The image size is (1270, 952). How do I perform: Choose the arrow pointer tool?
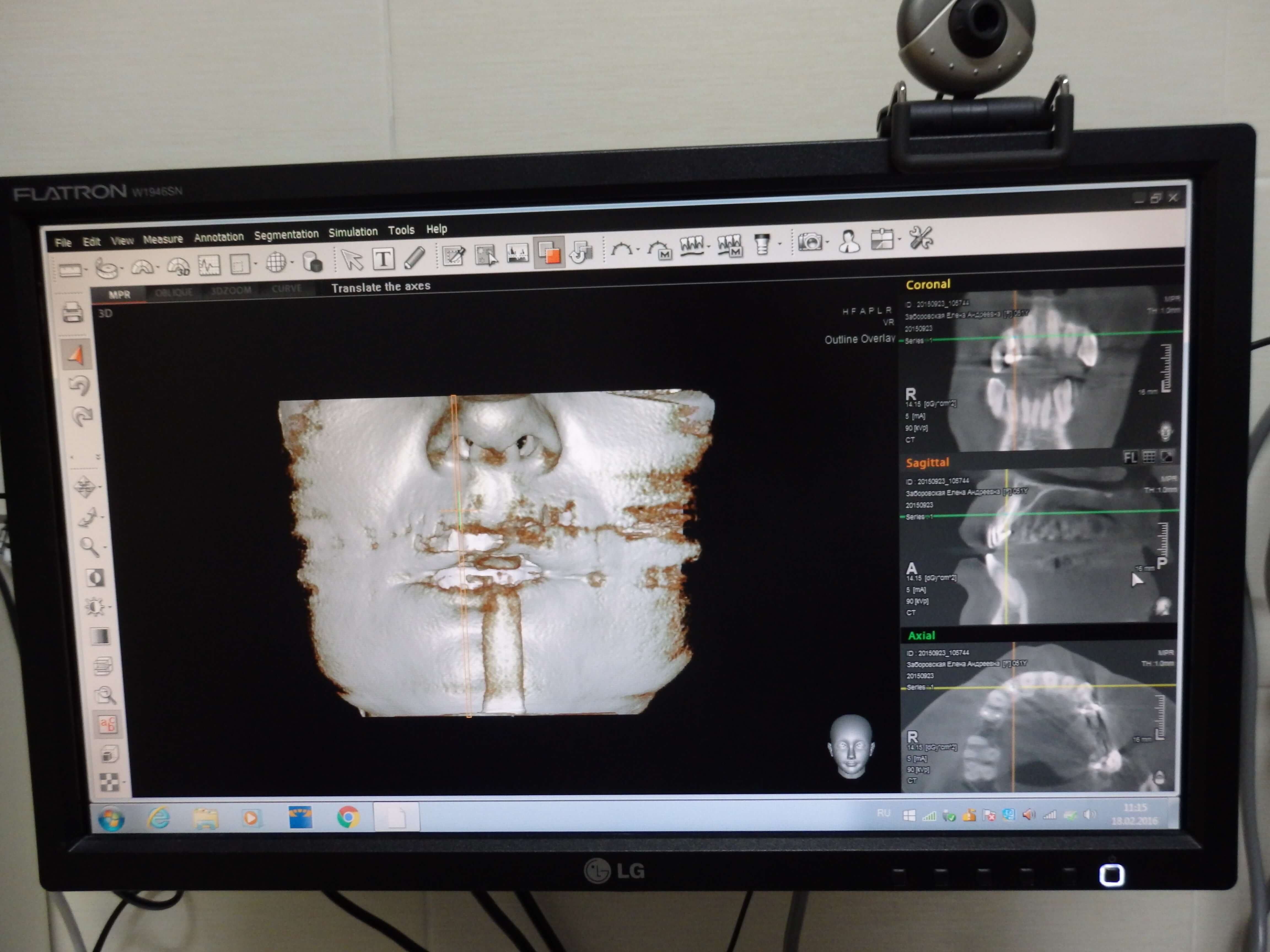352,260
